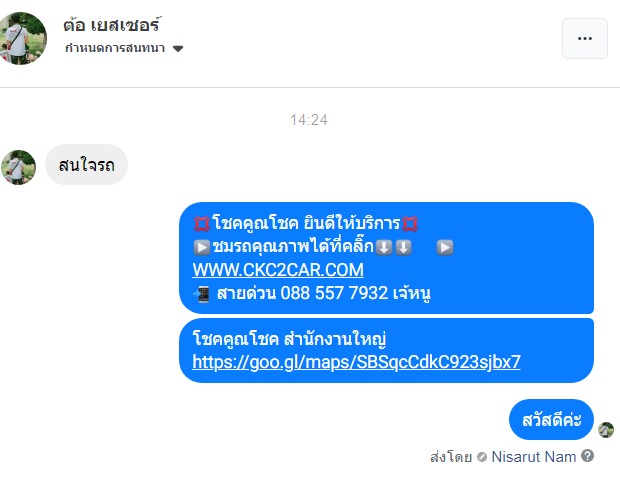This screenshot has width=620, height=481.
Task: Open the three-dot more options menu
Action: pyautogui.click(x=585, y=38)
